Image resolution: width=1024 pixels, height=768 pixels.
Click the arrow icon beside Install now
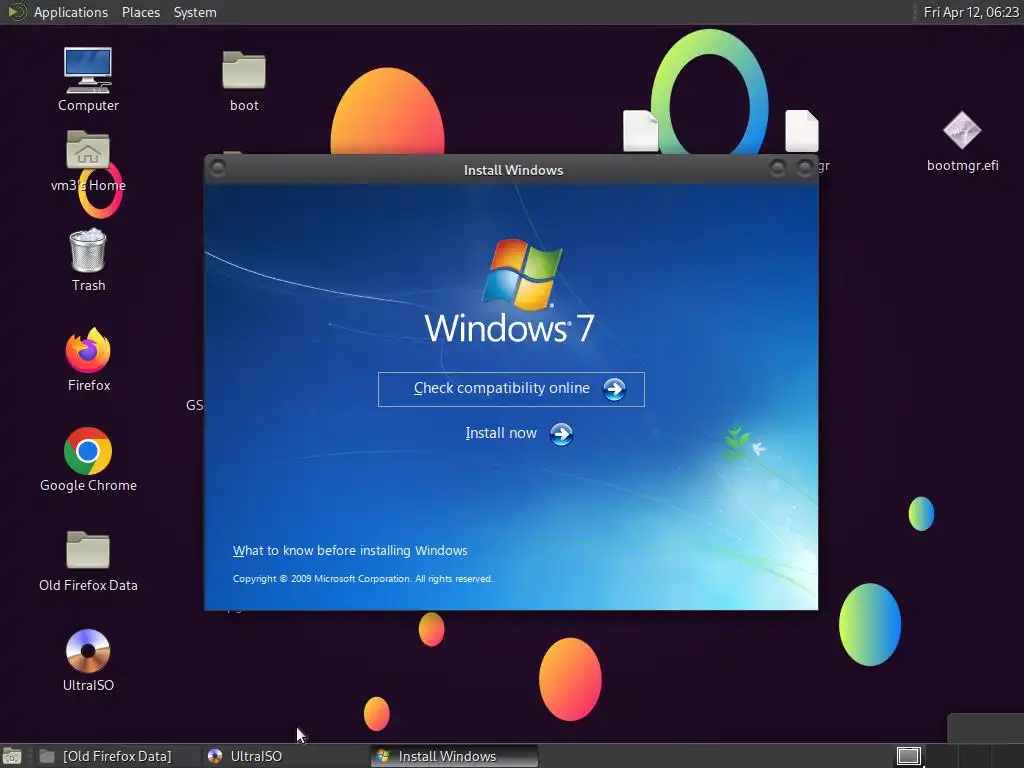[x=561, y=434]
